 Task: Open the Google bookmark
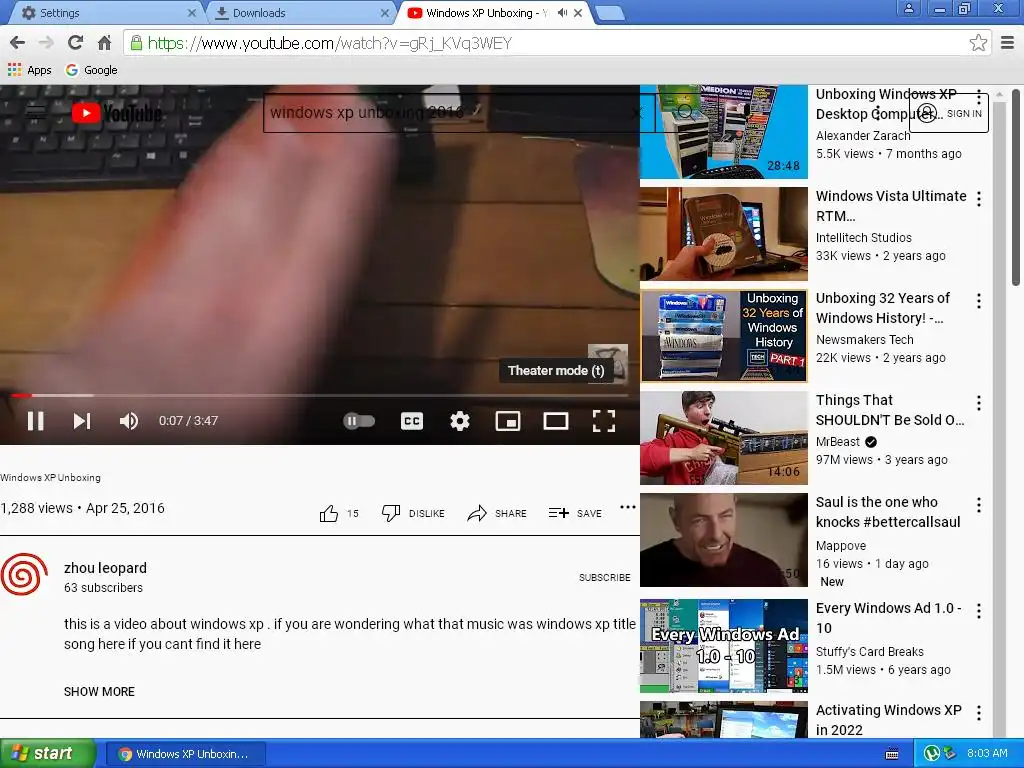[91, 70]
